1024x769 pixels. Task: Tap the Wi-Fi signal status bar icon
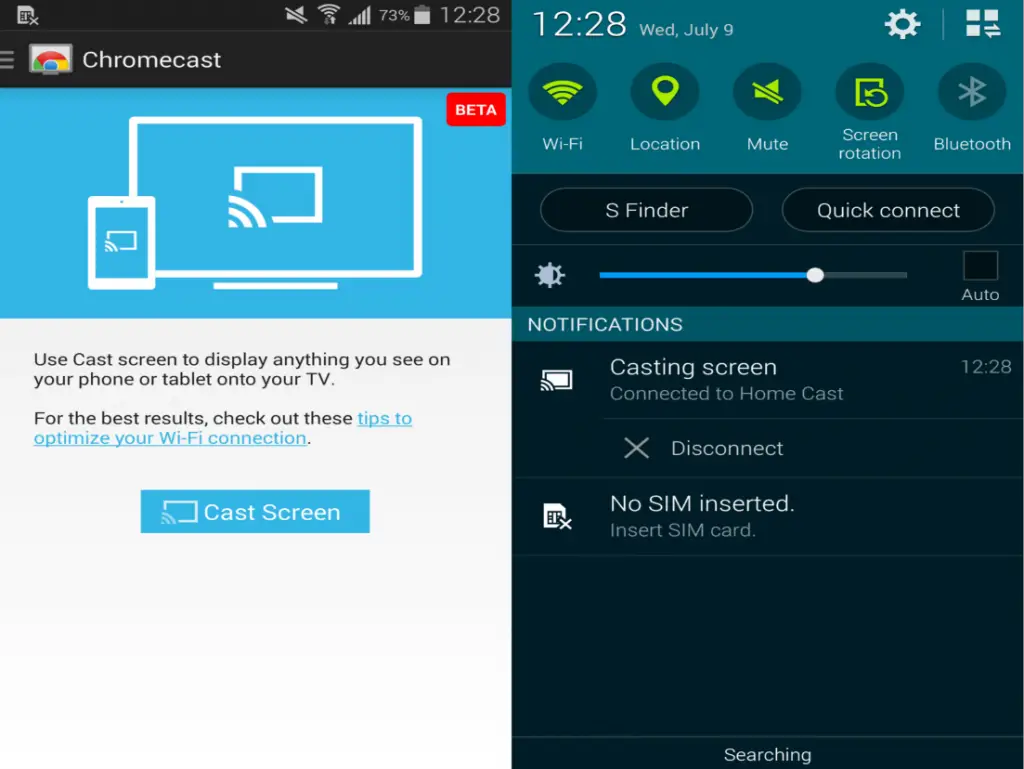pos(328,14)
